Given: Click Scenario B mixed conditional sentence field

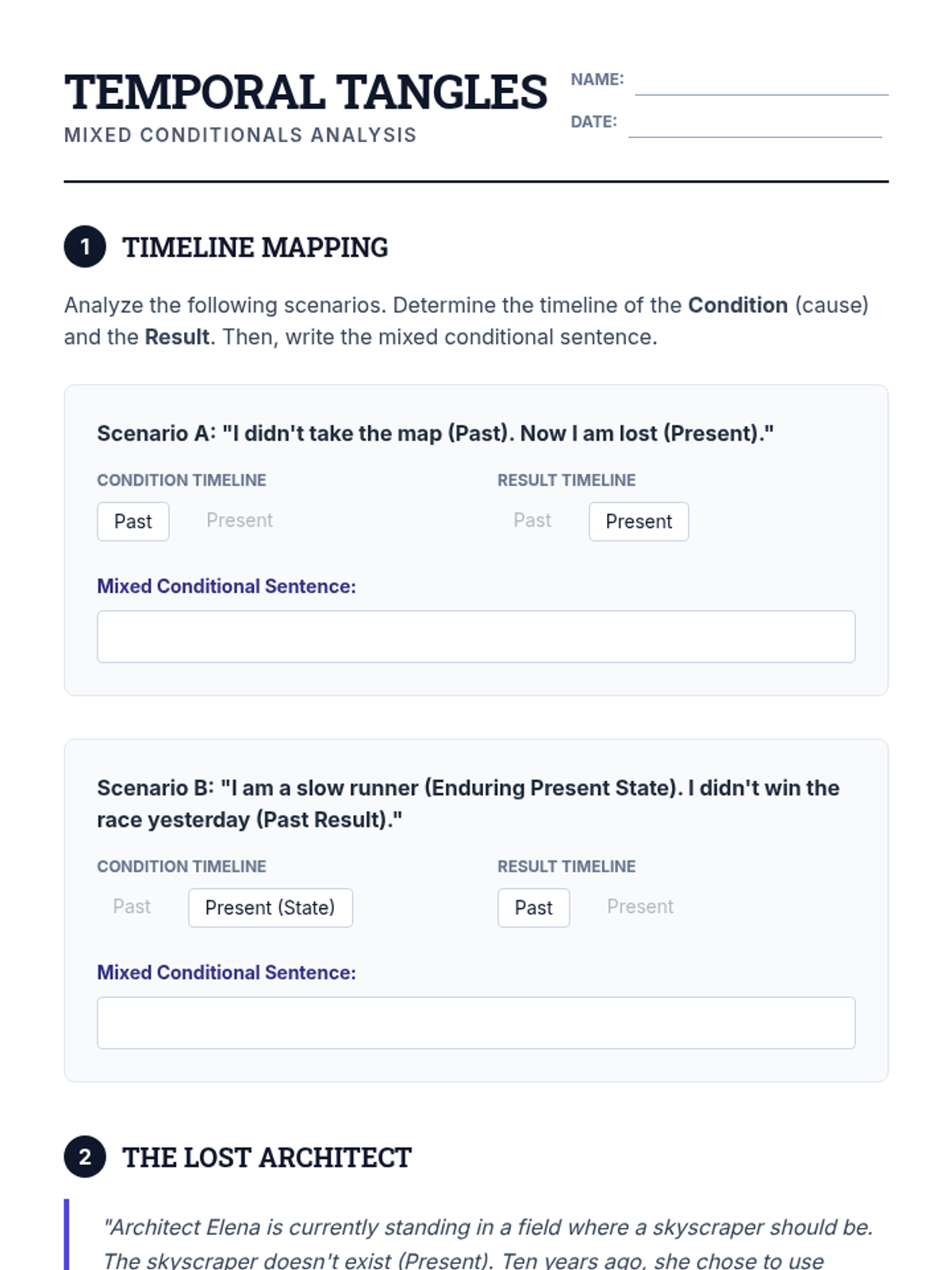Looking at the screenshot, I should 476,1022.
